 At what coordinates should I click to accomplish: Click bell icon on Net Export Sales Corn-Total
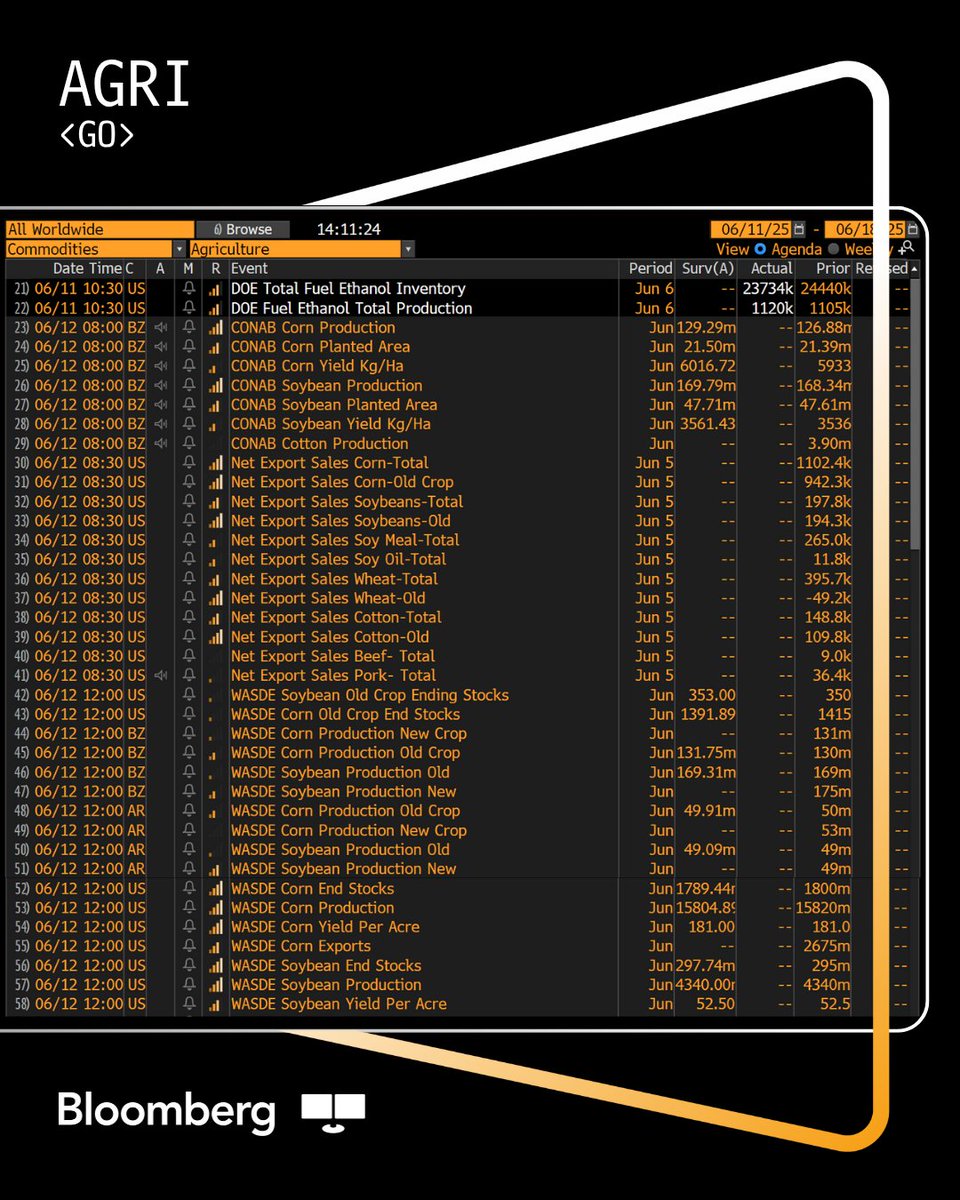[x=189, y=463]
